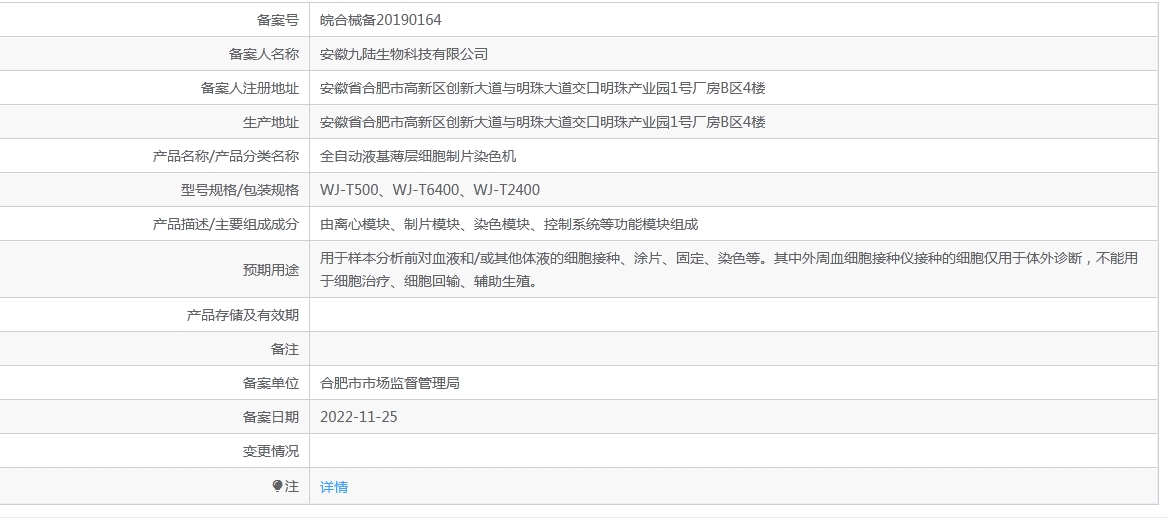Select model text WJ-T500、WJ-T6400、WJ-T2400

(x=430, y=190)
